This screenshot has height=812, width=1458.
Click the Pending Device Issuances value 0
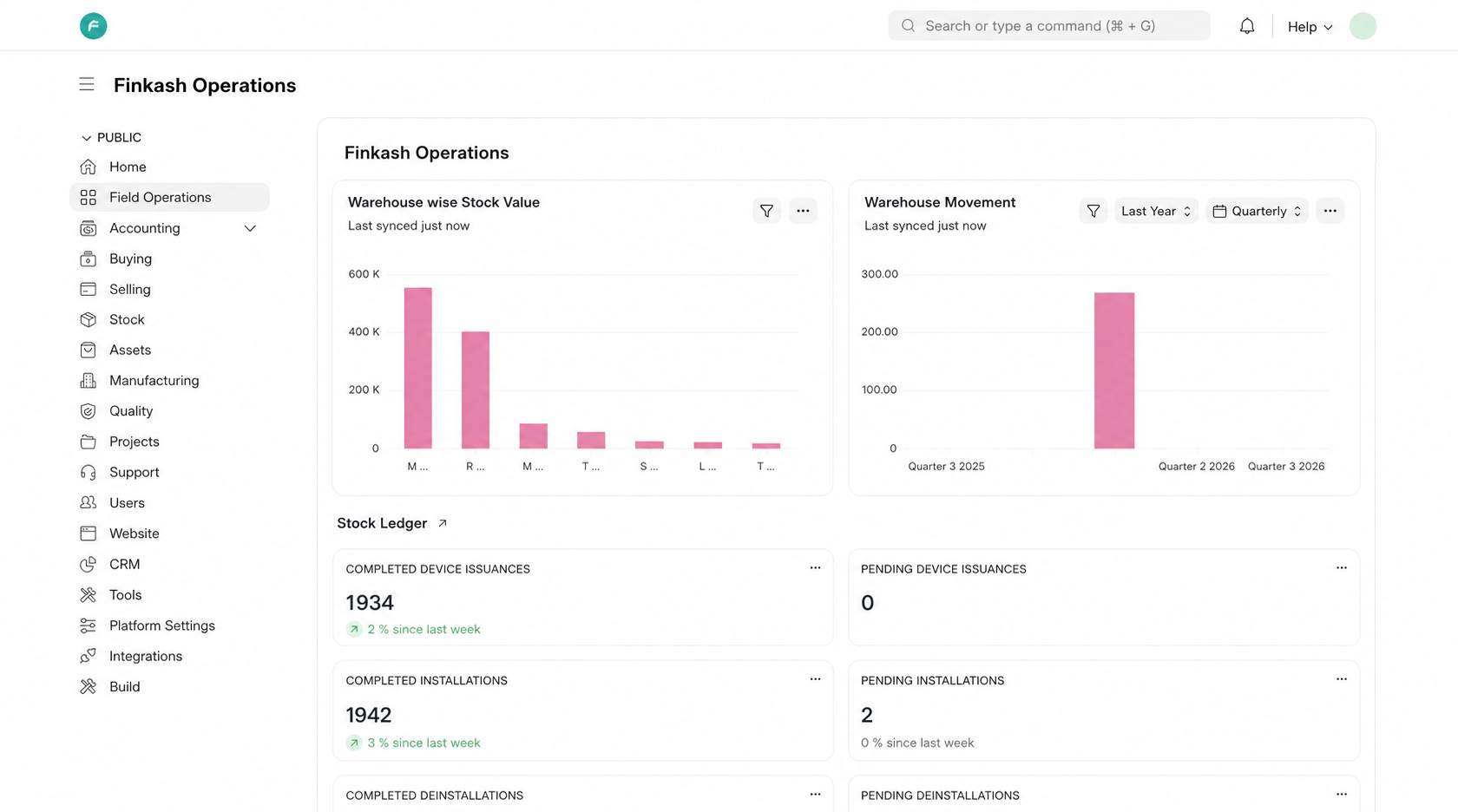pyautogui.click(x=868, y=603)
